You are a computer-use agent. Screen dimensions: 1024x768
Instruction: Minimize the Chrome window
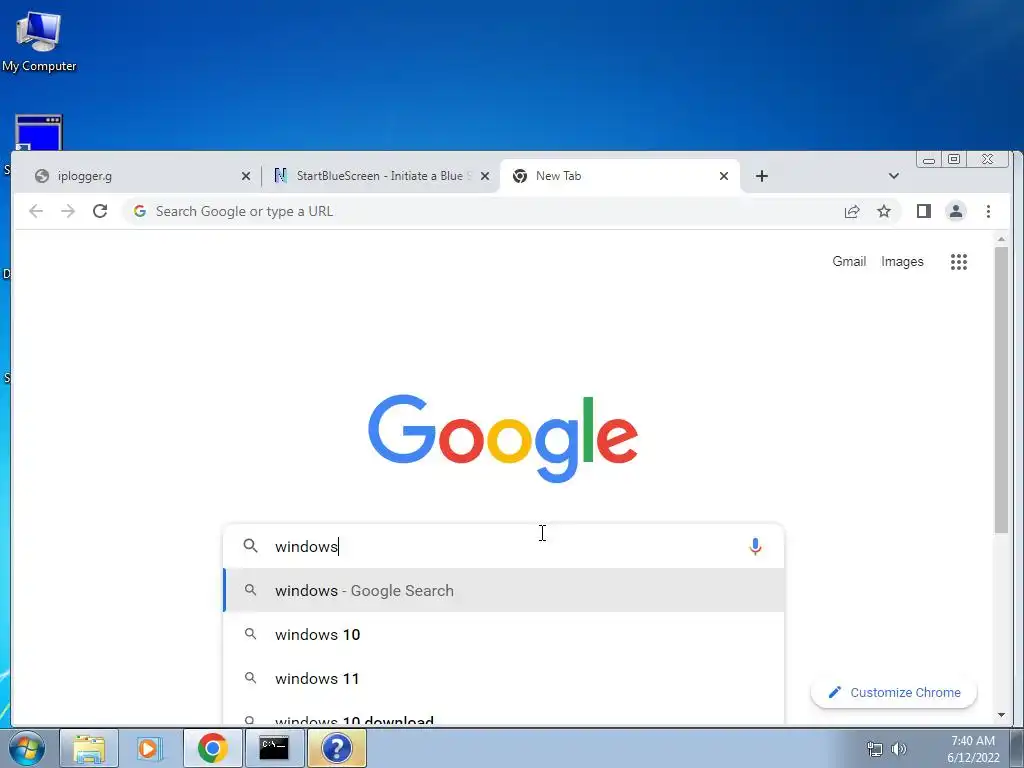click(x=929, y=159)
